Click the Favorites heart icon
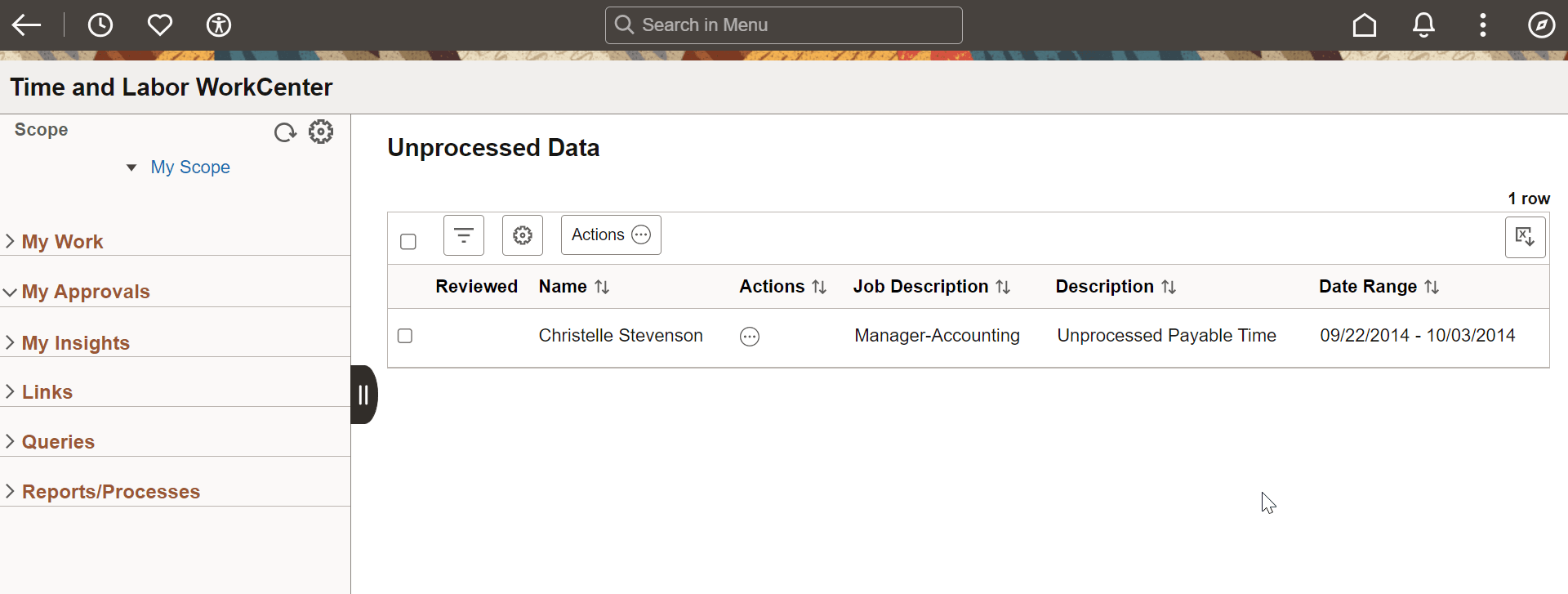 pos(160,25)
